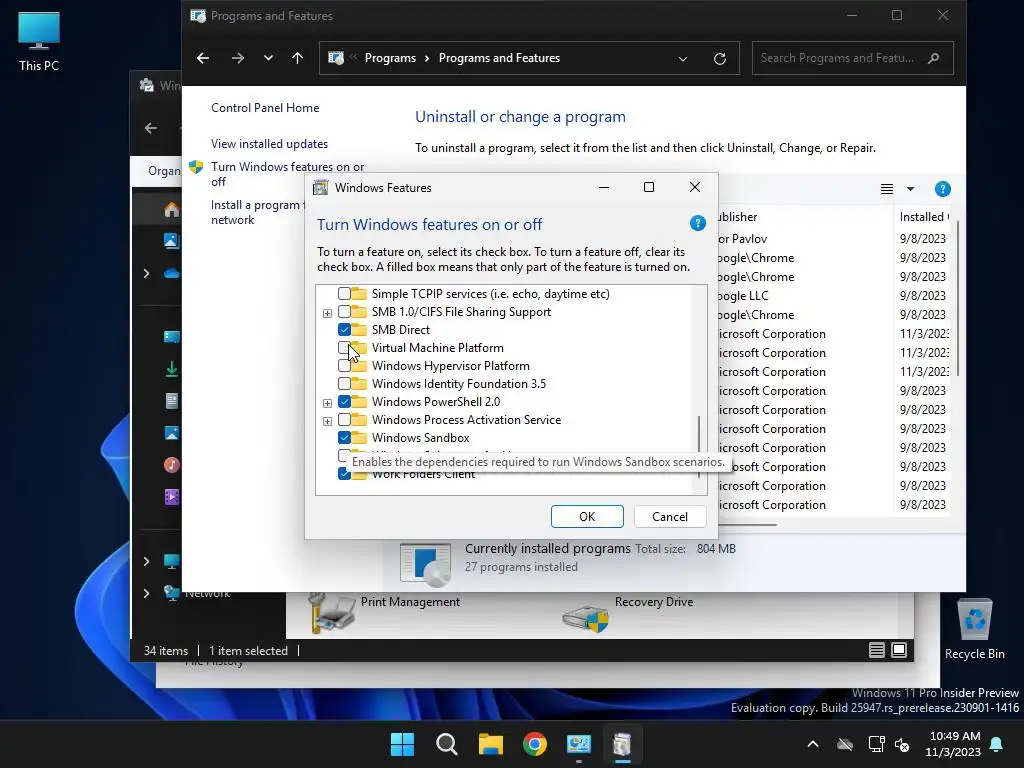The image size is (1024, 768).
Task: Open clock and date in taskbar
Action: [953, 744]
